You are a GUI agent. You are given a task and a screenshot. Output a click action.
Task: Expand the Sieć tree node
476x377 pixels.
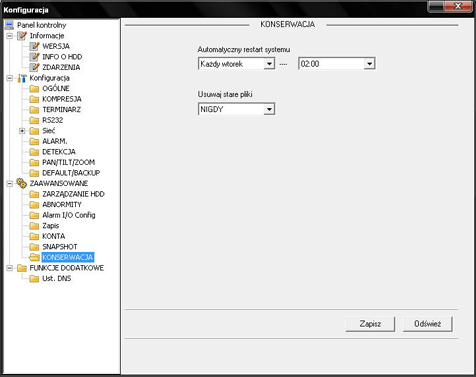(x=22, y=131)
